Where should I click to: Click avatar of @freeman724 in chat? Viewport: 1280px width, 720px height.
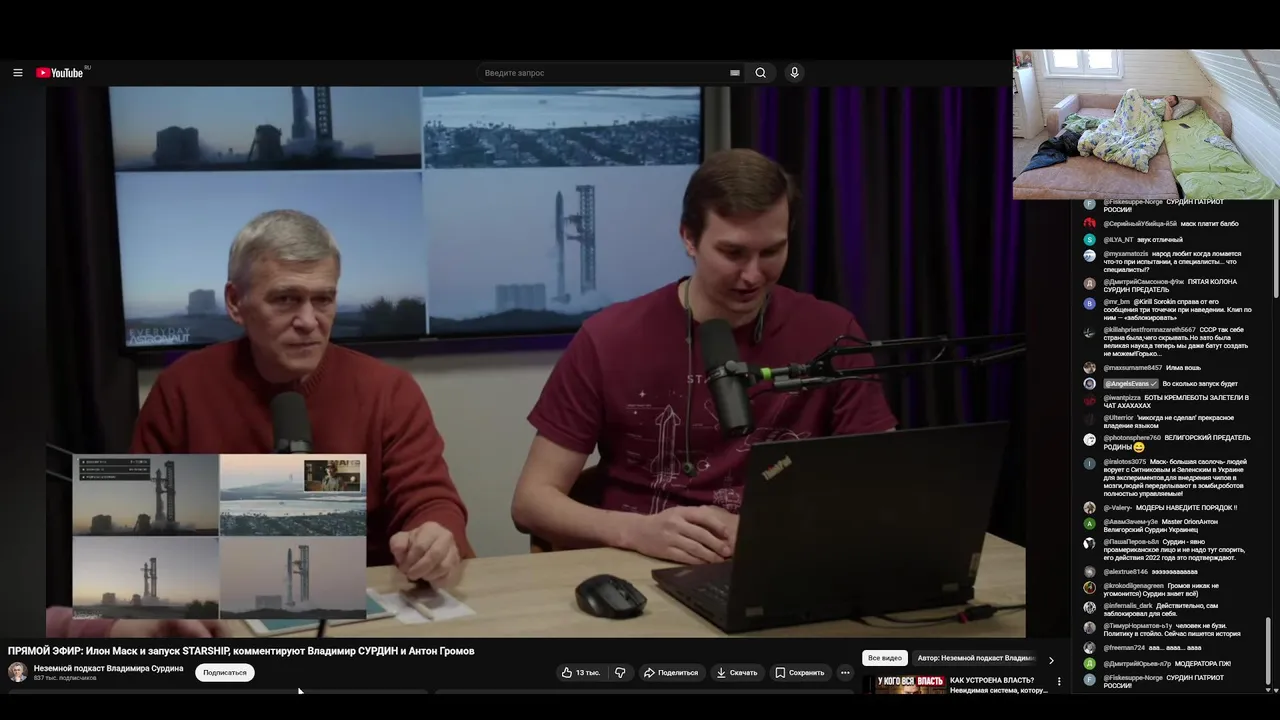(x=1090, y=648)
